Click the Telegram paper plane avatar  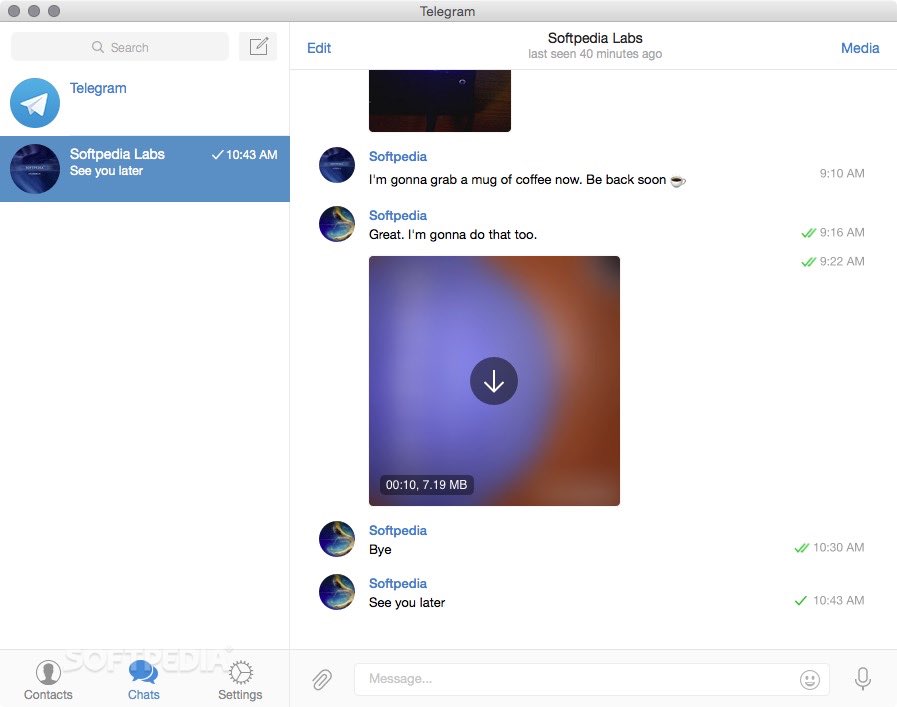coord(35,103)
